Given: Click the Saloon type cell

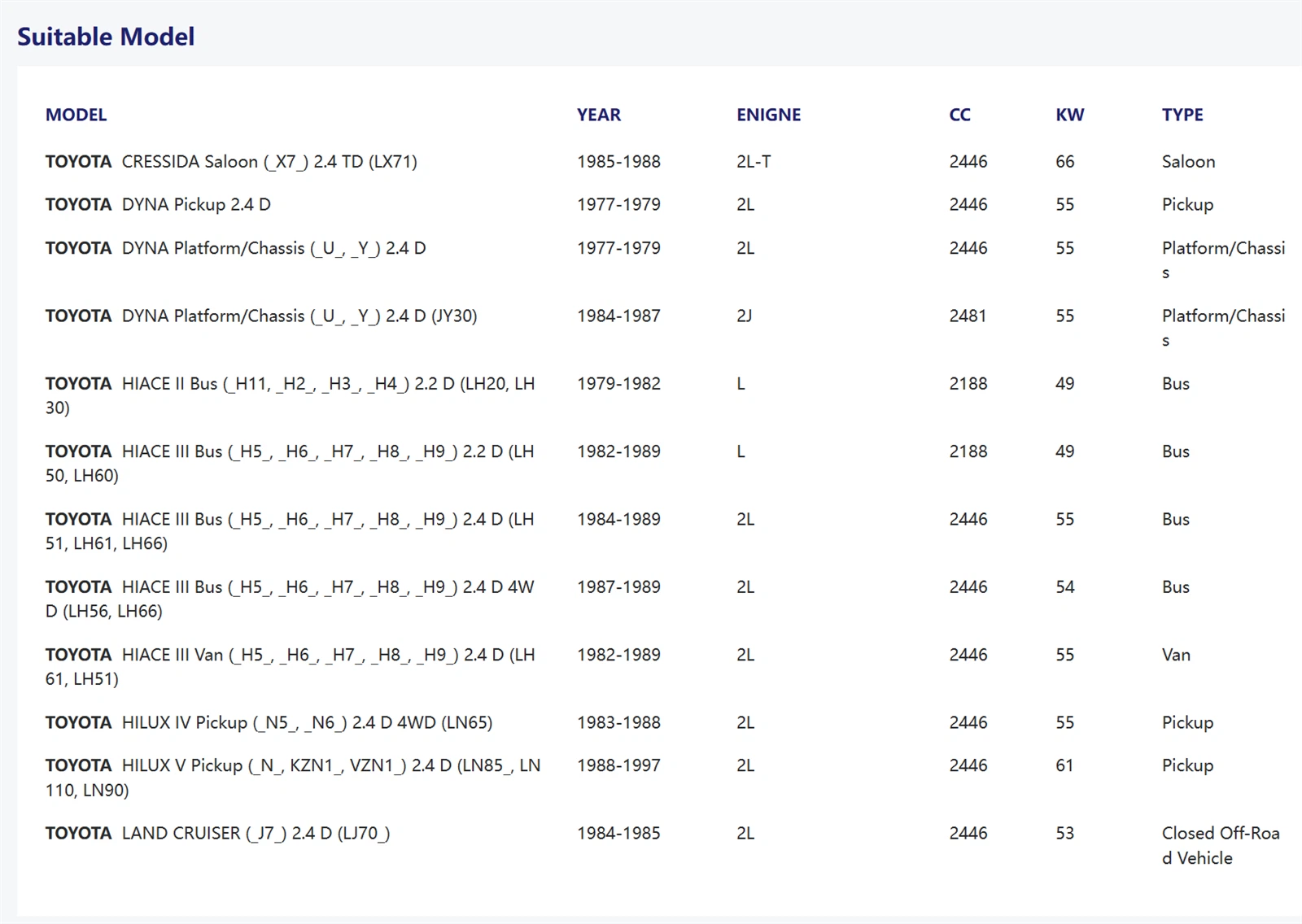Looking at the screenshot, I should [x=1188, y=161].
